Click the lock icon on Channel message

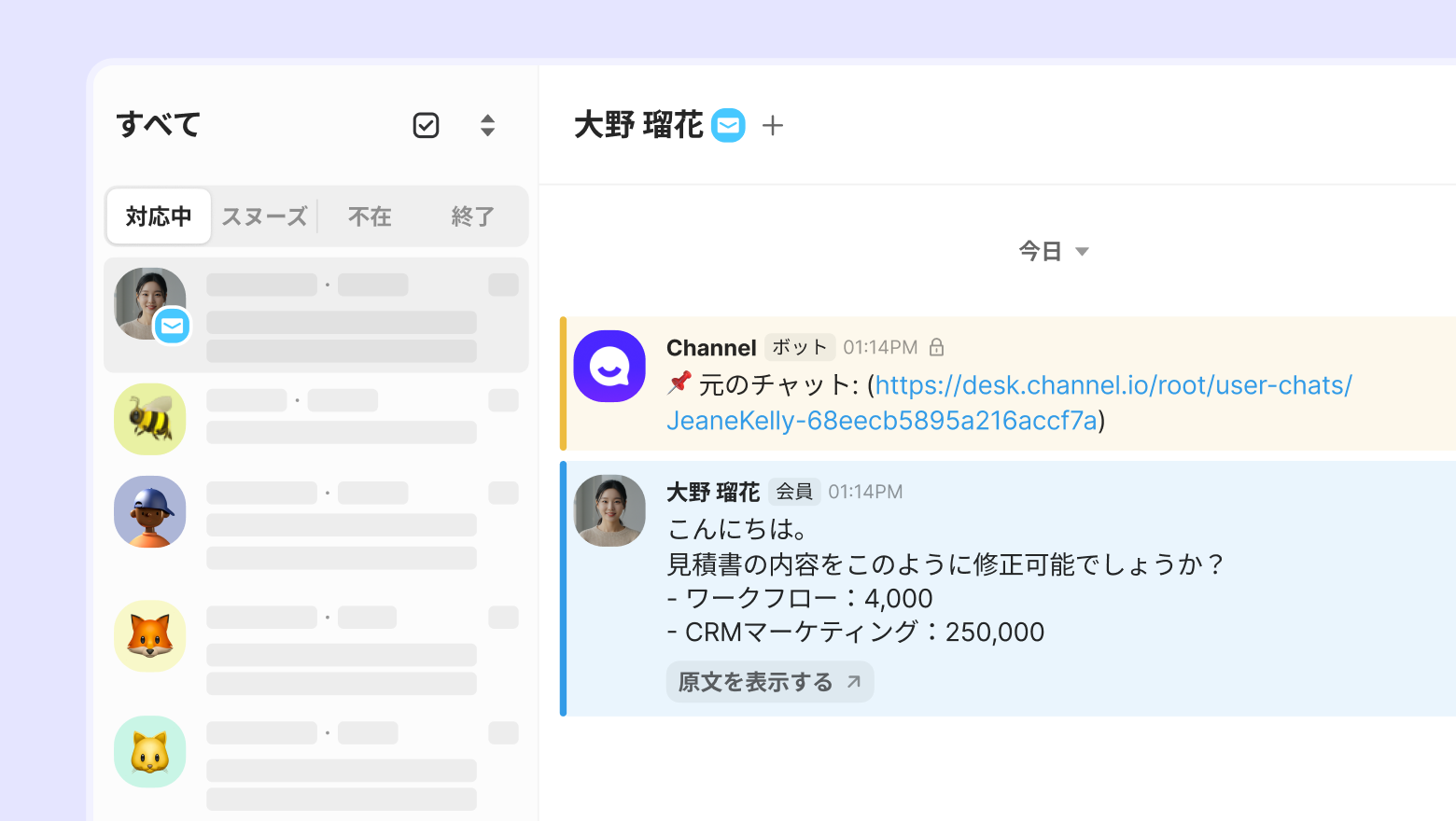tap(937, 347)
